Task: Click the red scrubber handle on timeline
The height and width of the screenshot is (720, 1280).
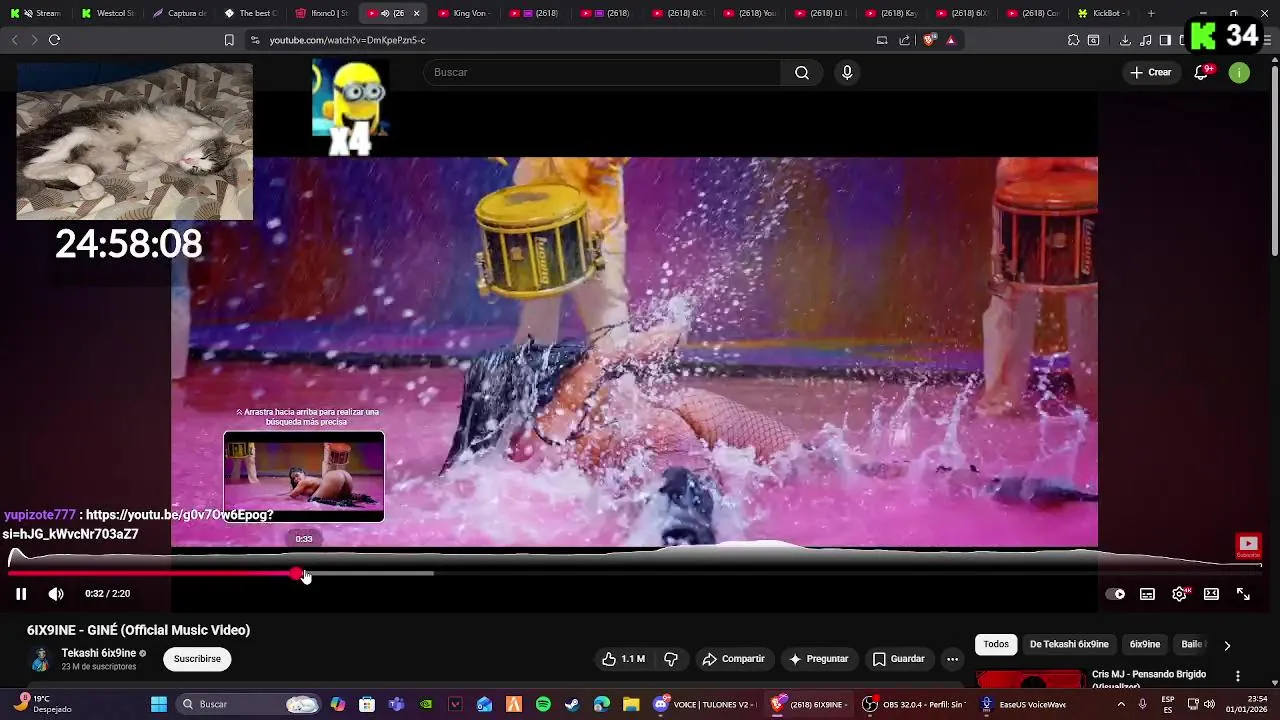Action: coord(297,574)
